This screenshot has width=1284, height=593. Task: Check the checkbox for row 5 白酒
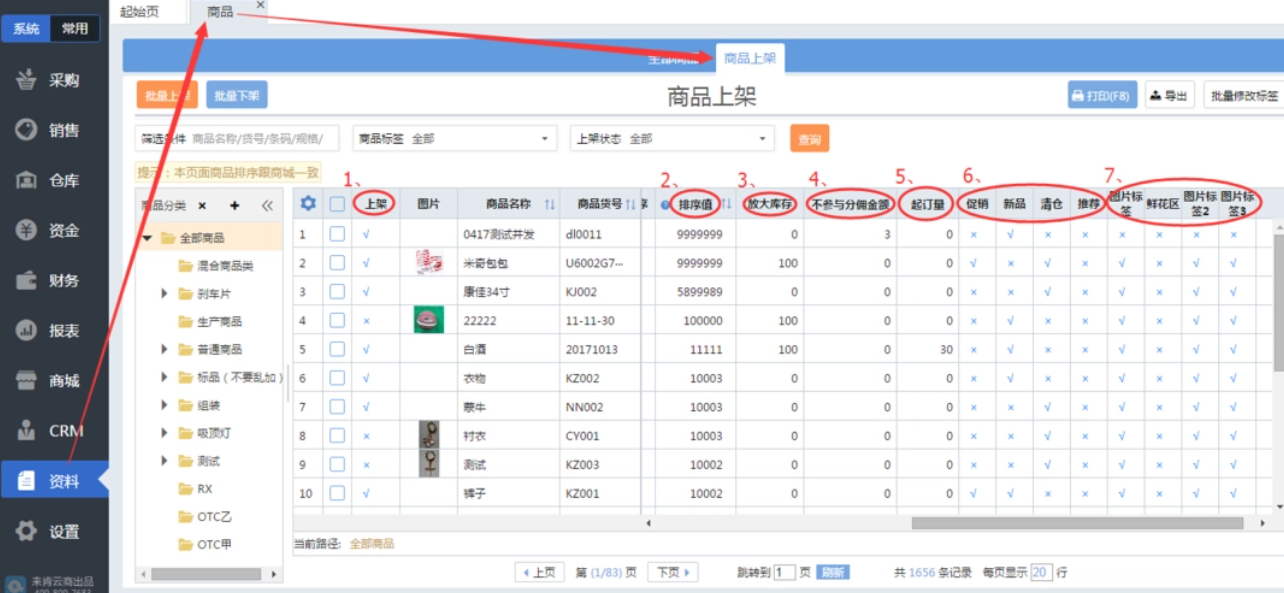coord(337,350)
